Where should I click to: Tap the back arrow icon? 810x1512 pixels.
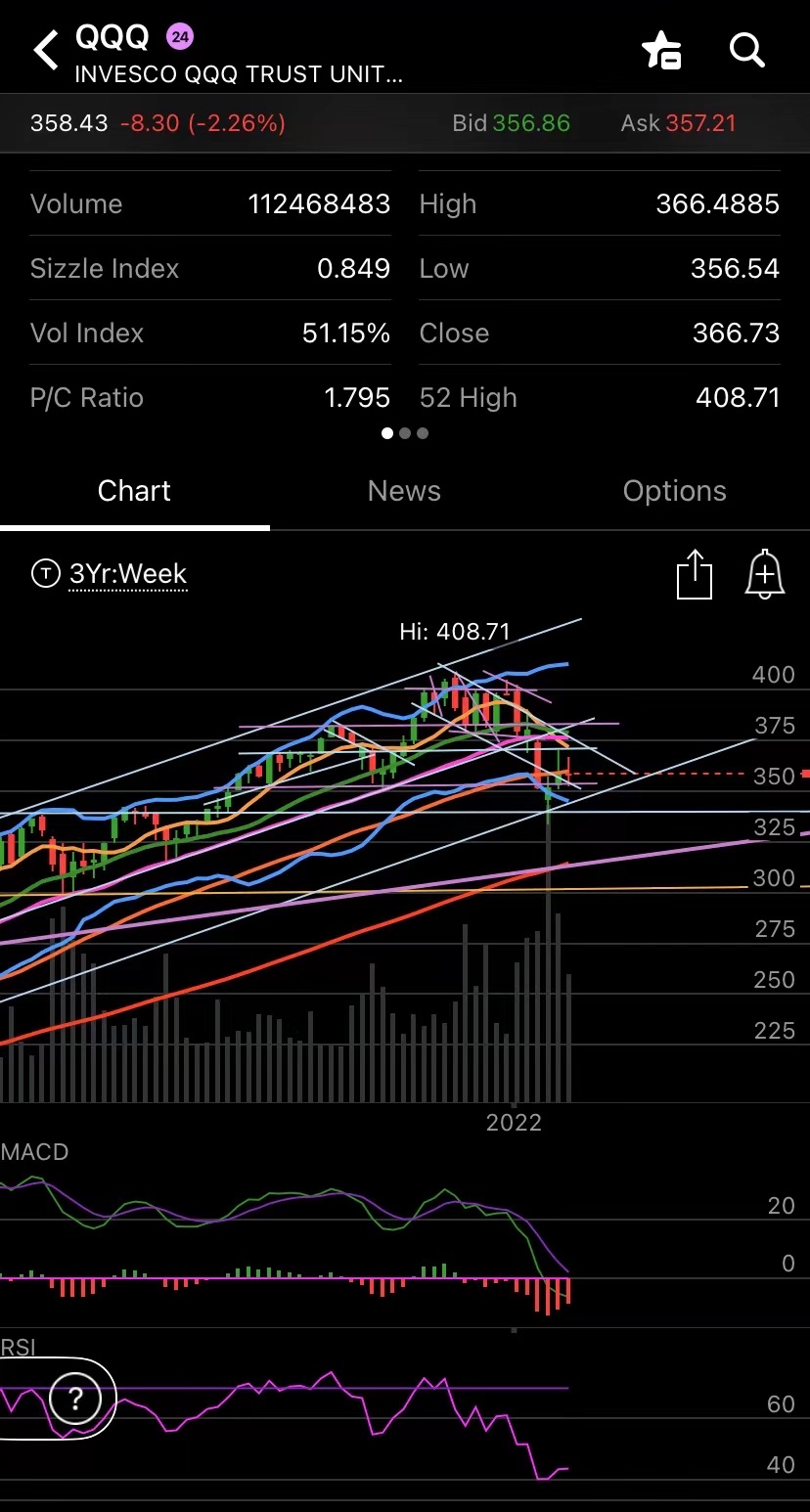click(x=46, y=49)
